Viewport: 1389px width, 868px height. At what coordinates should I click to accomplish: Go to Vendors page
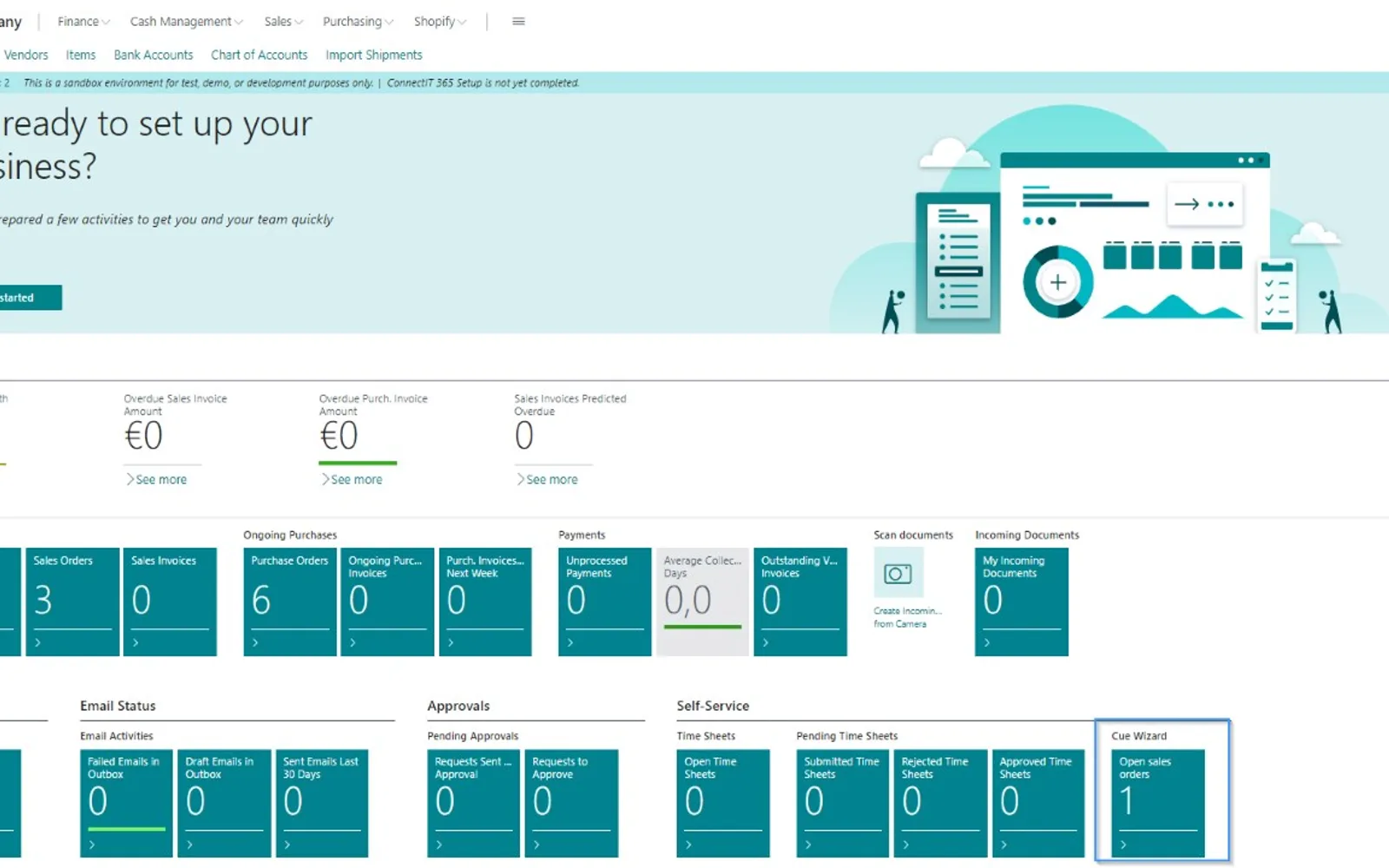(26, 55)
